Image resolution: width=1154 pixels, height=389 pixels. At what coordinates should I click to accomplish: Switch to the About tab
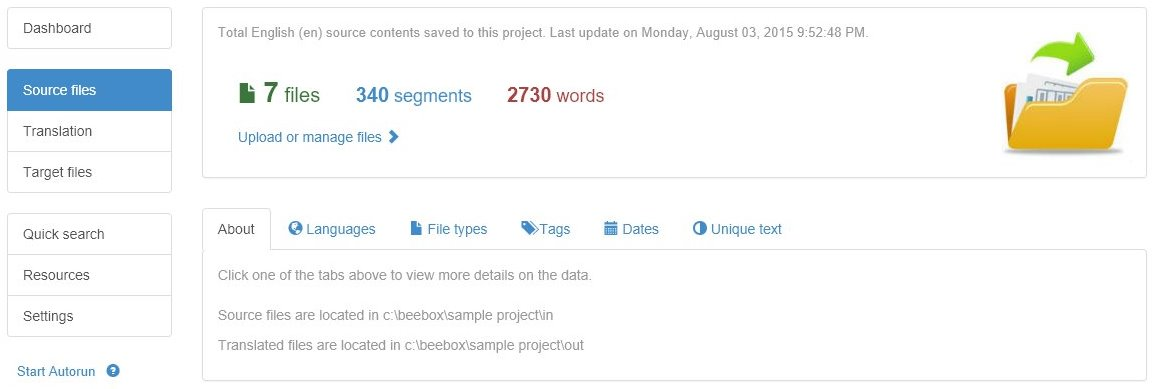click(x=236, y=229)
